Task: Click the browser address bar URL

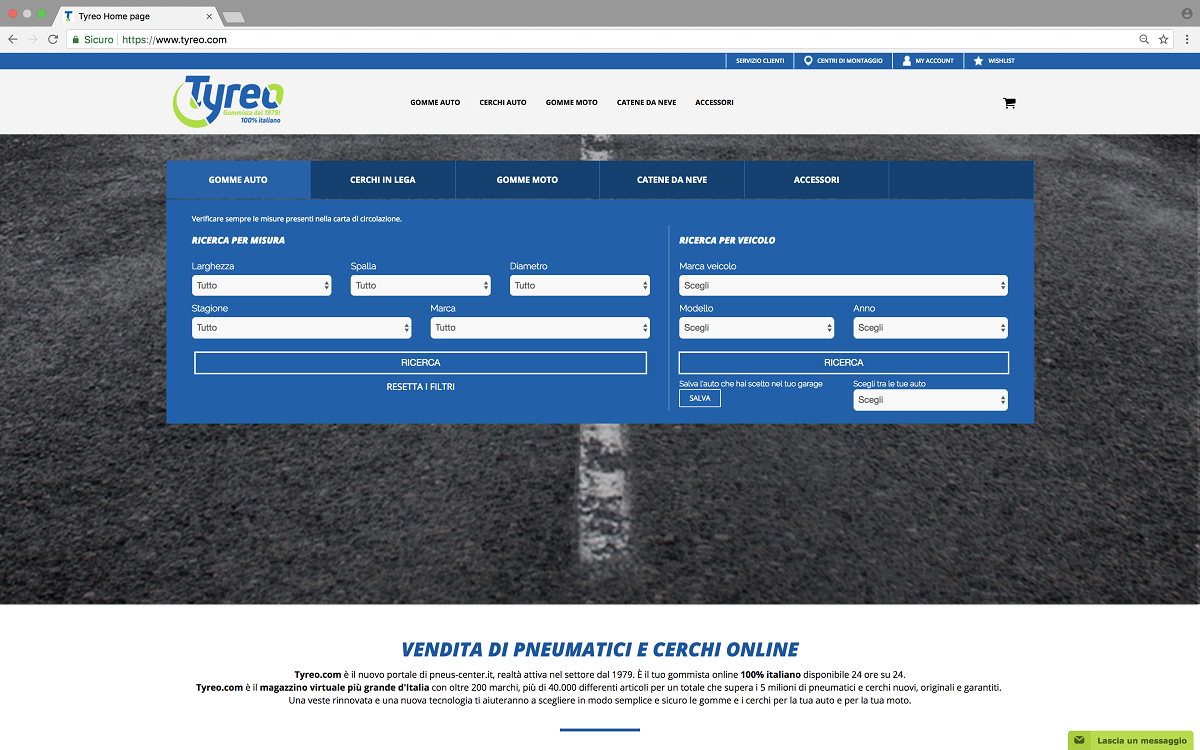Action: tap(175, 39)
